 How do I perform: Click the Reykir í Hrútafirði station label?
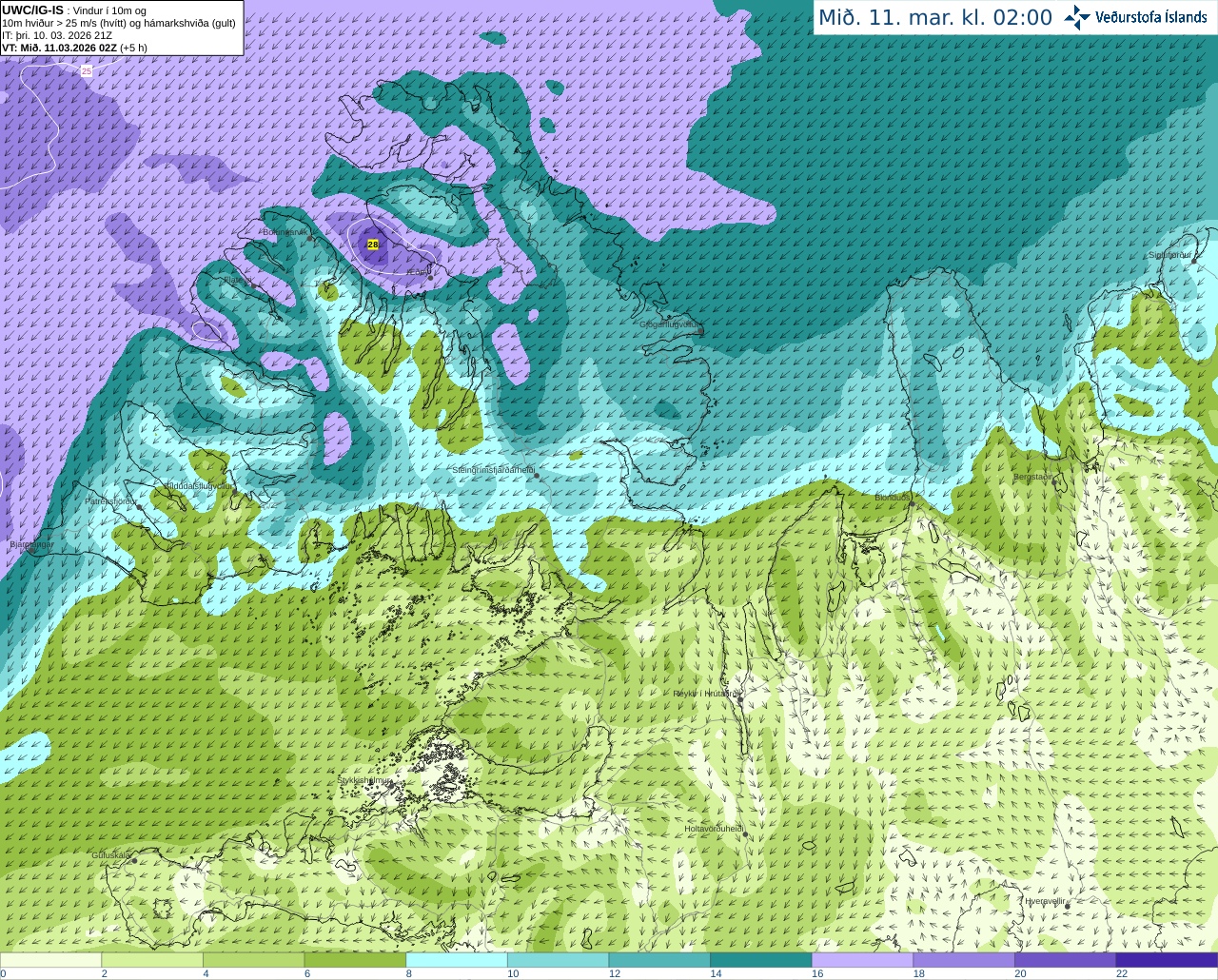point(707,694)
